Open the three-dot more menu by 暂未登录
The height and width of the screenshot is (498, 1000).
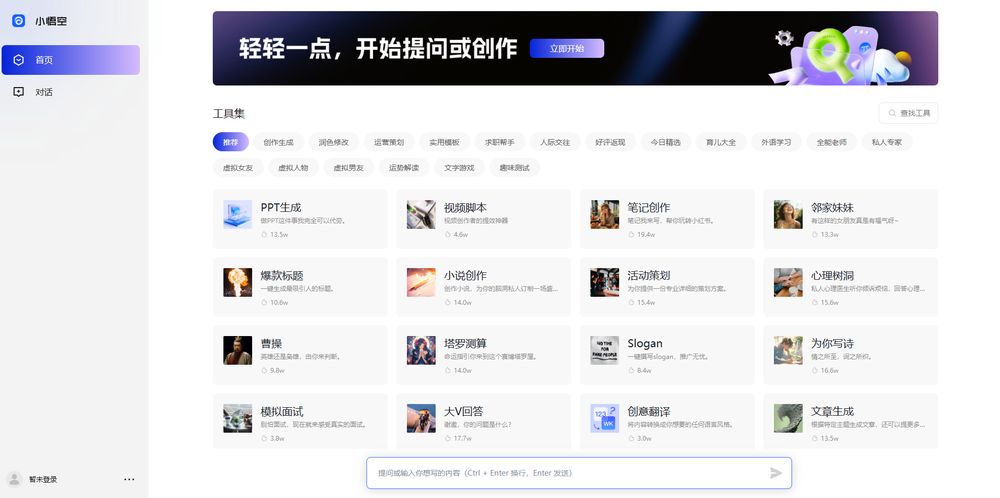click(129, 480)
